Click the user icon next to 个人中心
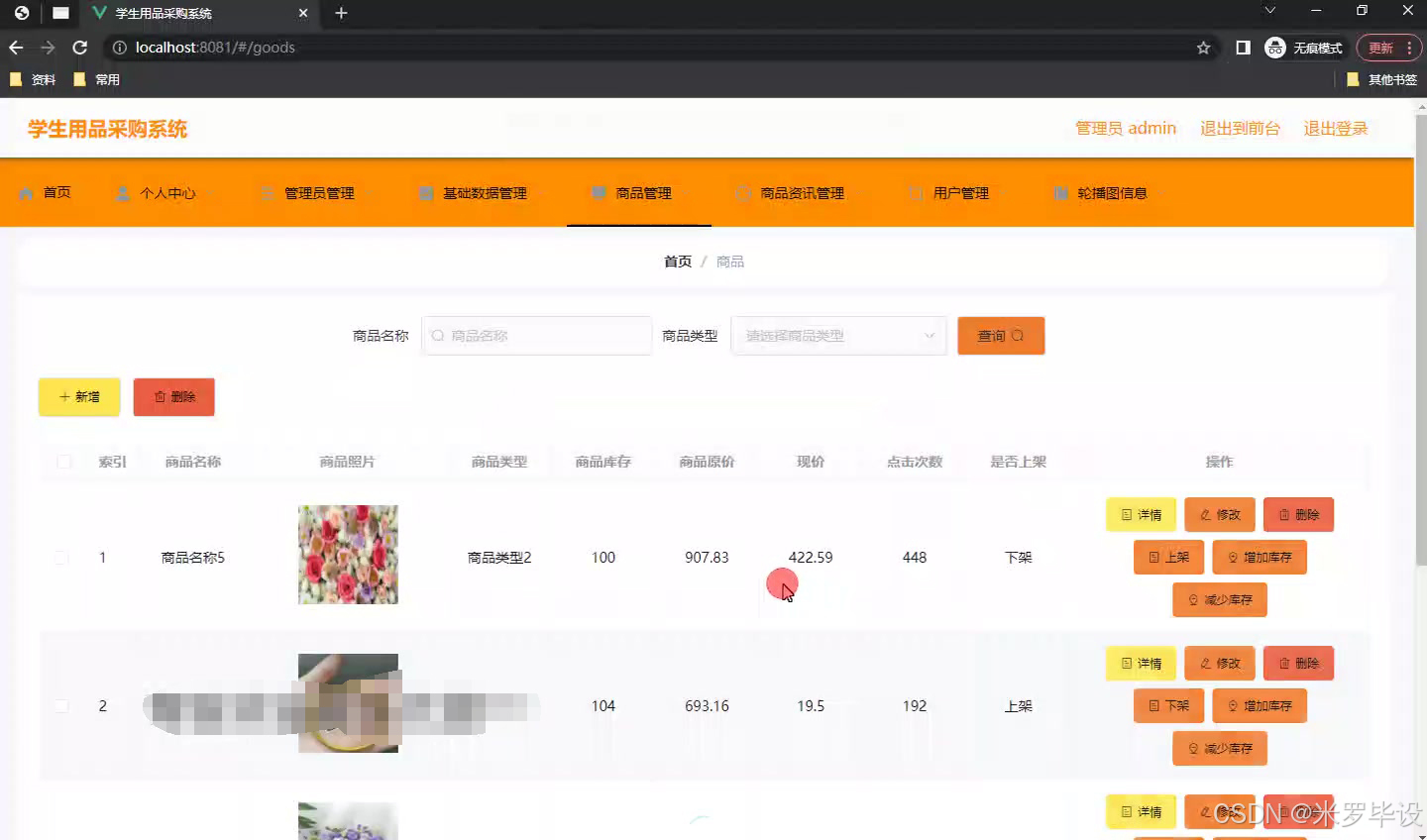The width and height of the screenshot is (1427, 840). tap(122, 193)
